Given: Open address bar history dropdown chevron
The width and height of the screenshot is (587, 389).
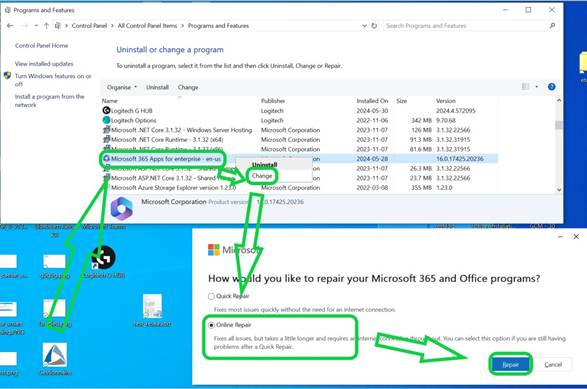Looking at the screenshot, I should tap(364, 26).
